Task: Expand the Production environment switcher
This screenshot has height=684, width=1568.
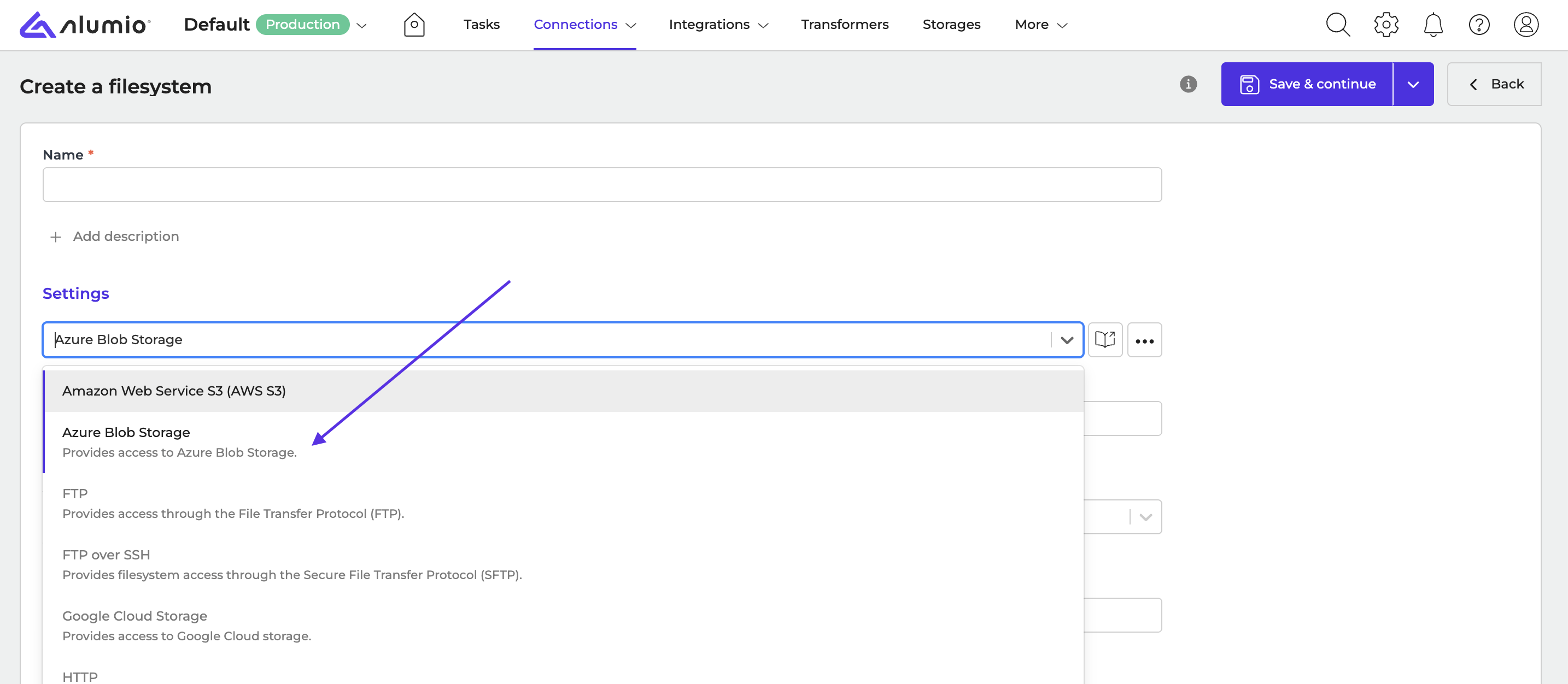Action: (x=361, y=26)
